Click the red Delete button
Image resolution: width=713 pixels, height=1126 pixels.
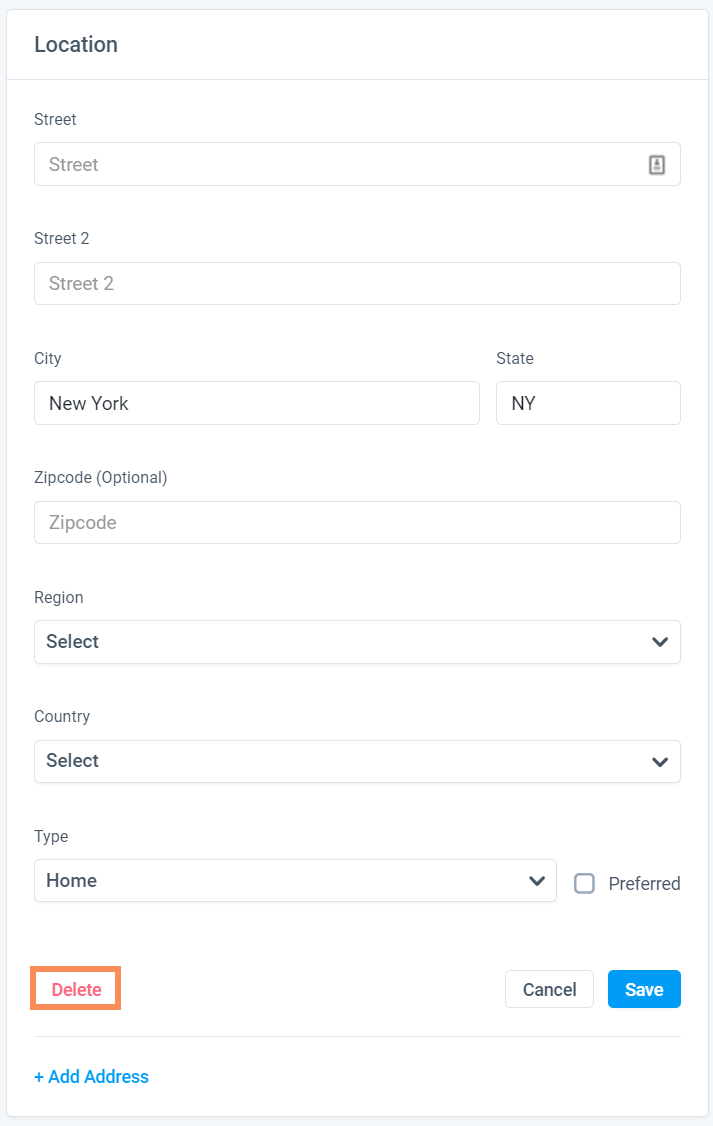(x=76, y=990)
